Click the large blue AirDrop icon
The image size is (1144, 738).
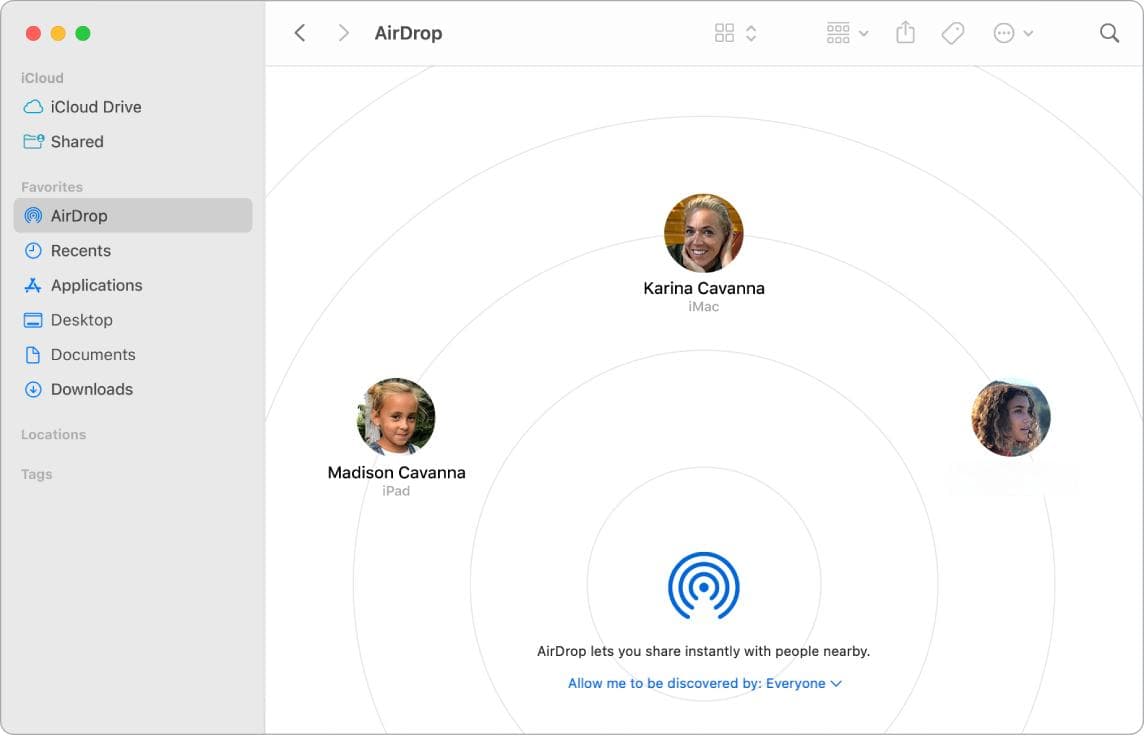(x=703, y=586)
